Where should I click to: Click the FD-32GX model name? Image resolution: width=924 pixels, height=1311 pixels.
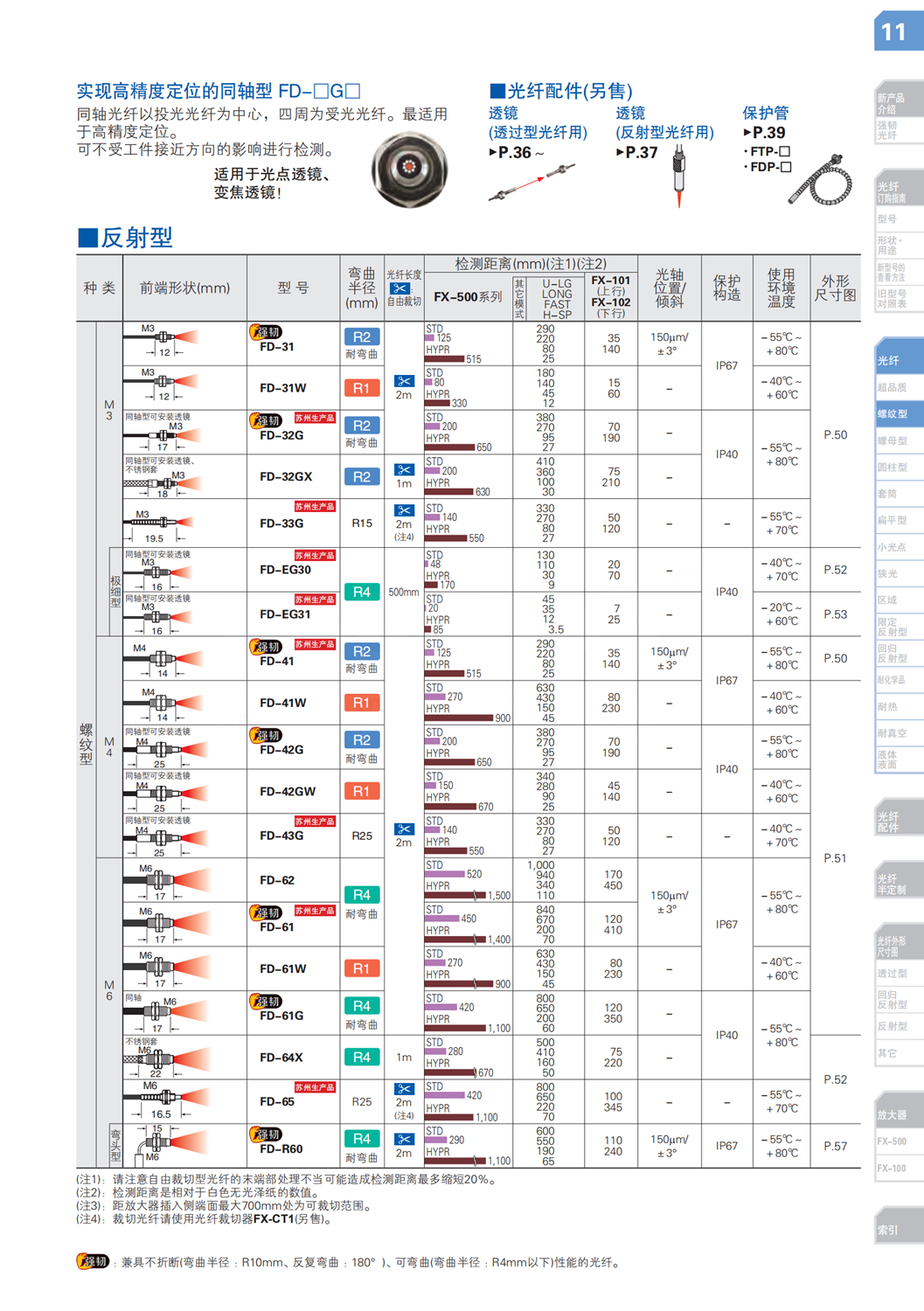[x=285, y=477]
